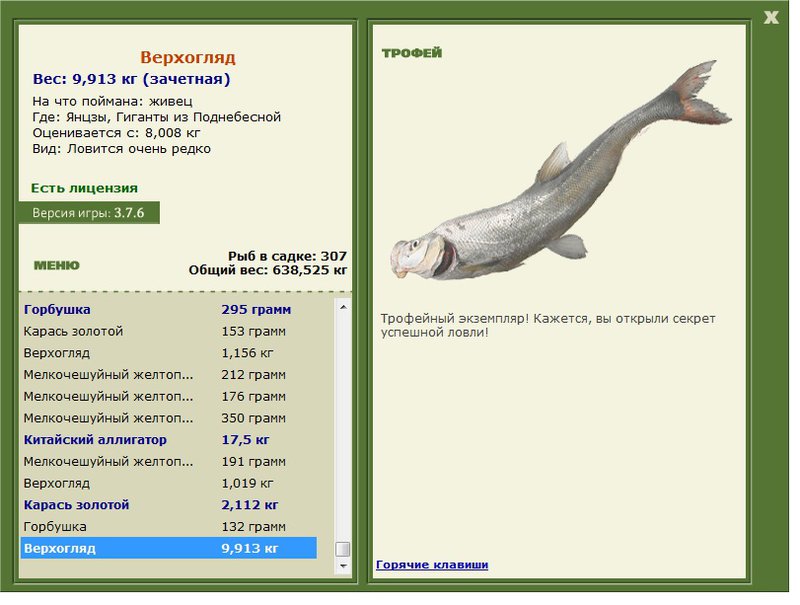Click the Версия игры: 3.7.6 badge
This screenshot has width=800, height=605.
(x=89, y=213)
